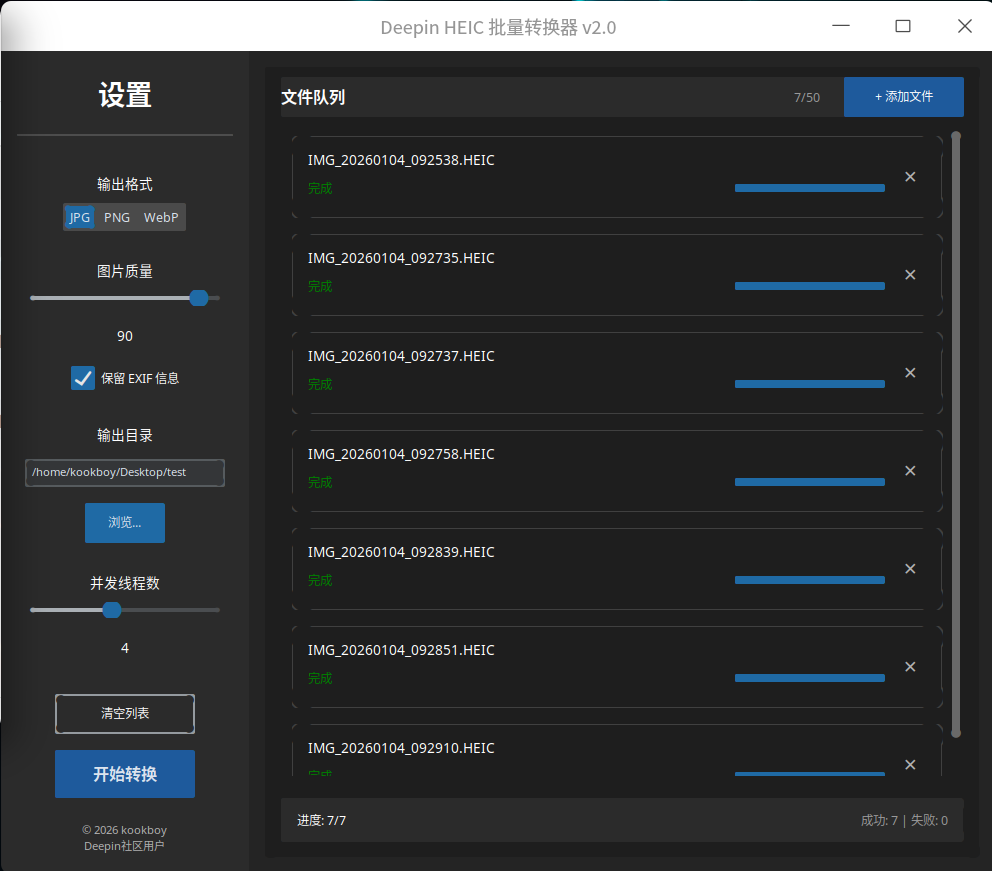Click the 浏览... button
The image size is (992, 871).
(x=125, y=522)
